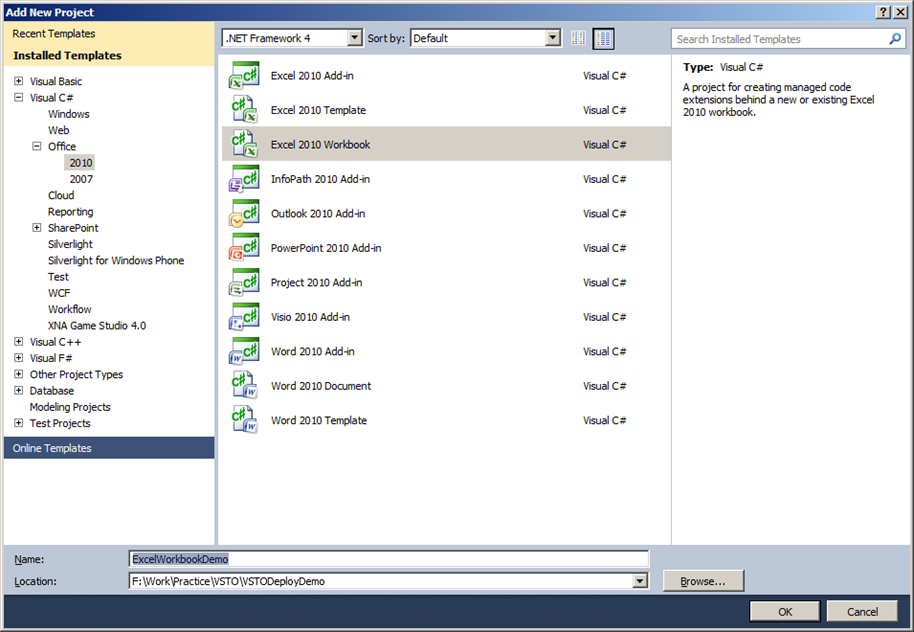Open the .NET Framework version dropdown
Screen dimensions: 914x632
[354, 38]
